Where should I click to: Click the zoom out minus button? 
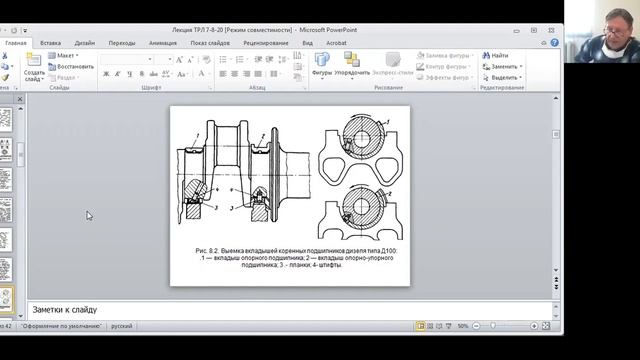pyautogui.click(x=476, y=326)
